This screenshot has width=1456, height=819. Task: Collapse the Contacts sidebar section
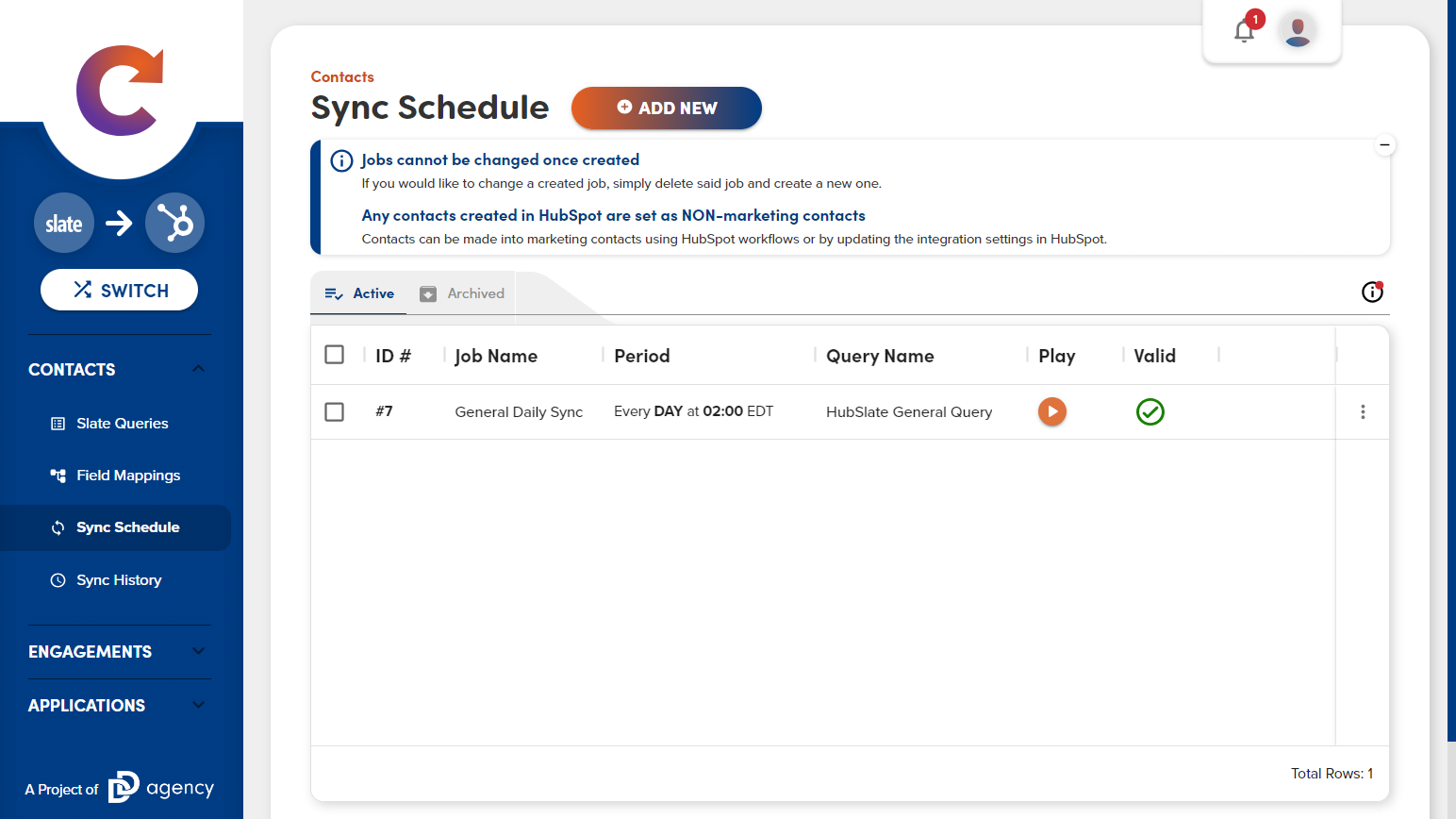click(198, 369)
